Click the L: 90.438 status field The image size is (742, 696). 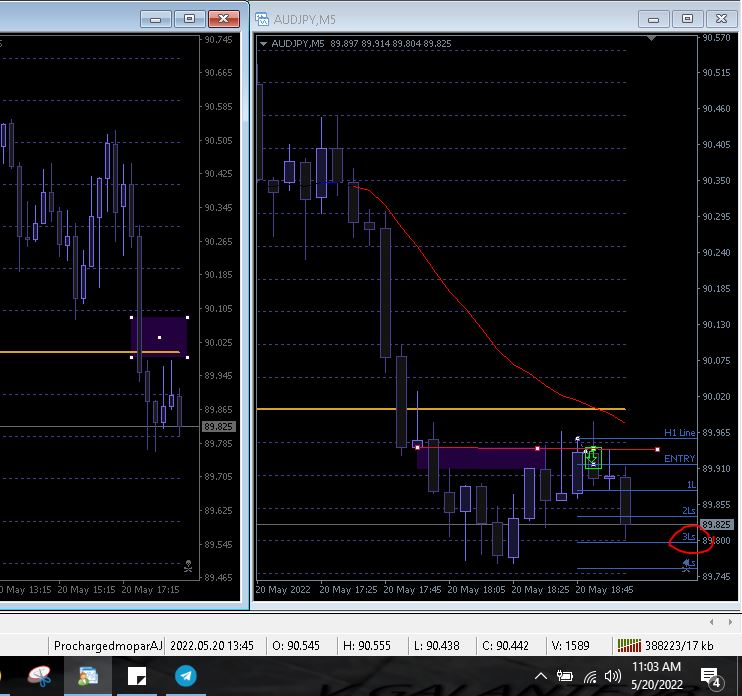pos(436,646)
